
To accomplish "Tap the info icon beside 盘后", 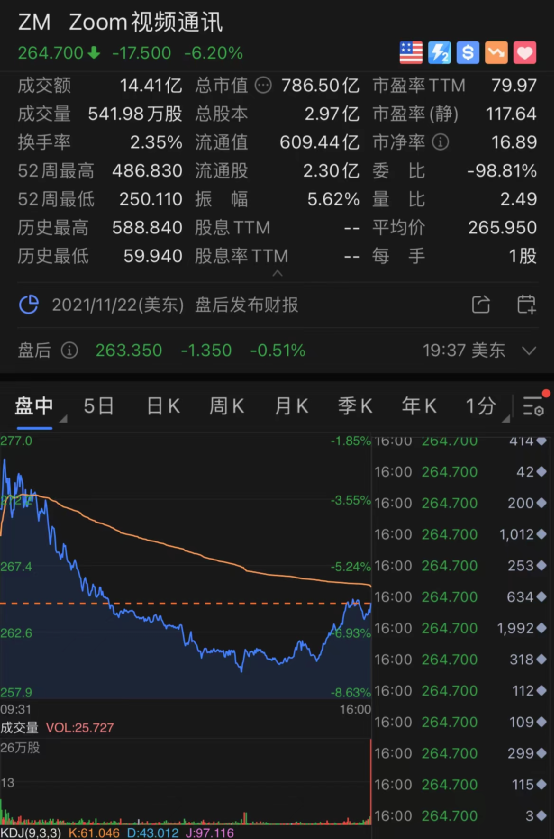I will [70, 350].
